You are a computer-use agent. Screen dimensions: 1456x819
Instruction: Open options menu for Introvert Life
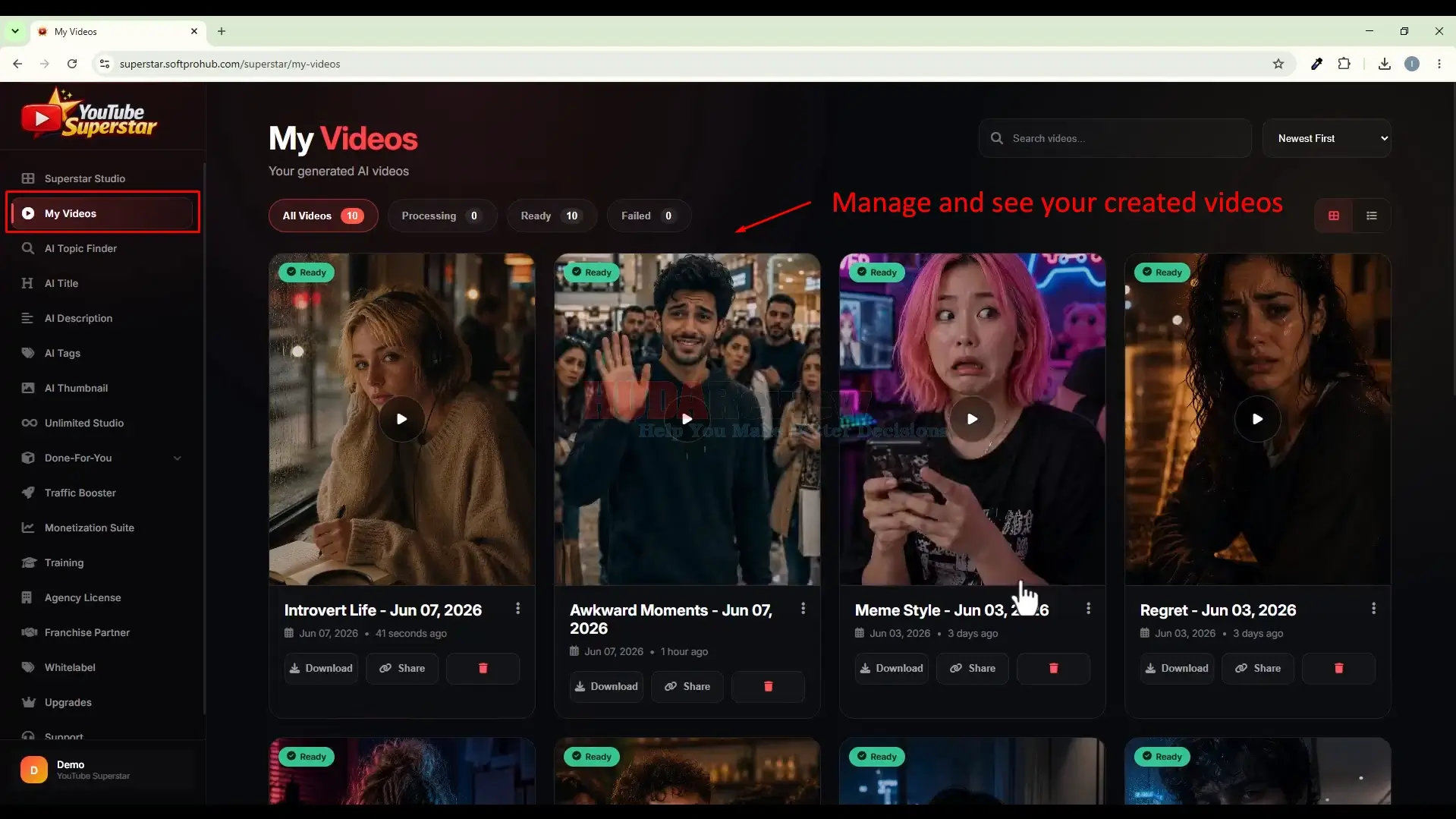point(518,609)
